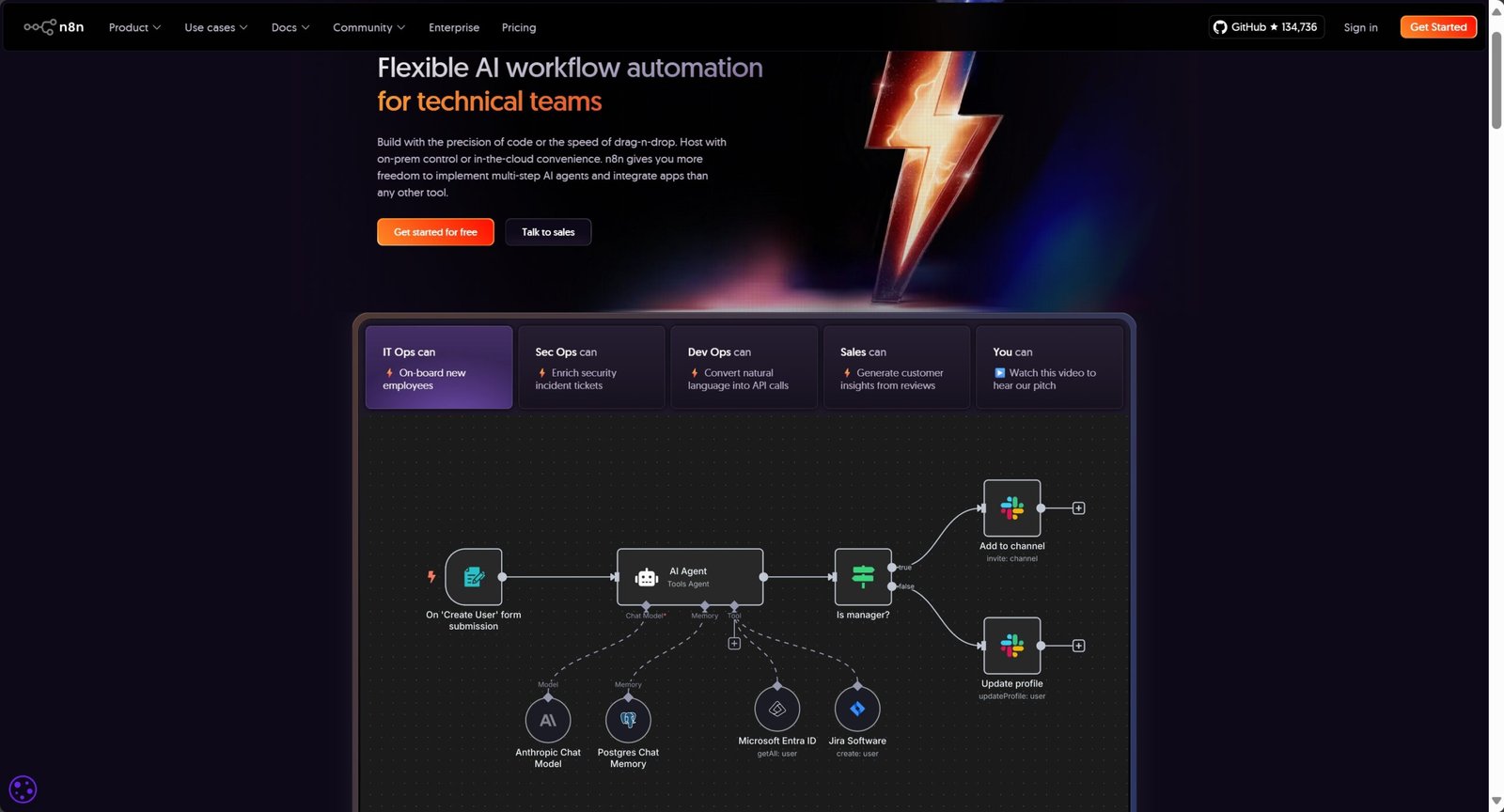Click the lightning trigger icon by form node
Viewport: 1504px width, 812px height.
[431, 577]
